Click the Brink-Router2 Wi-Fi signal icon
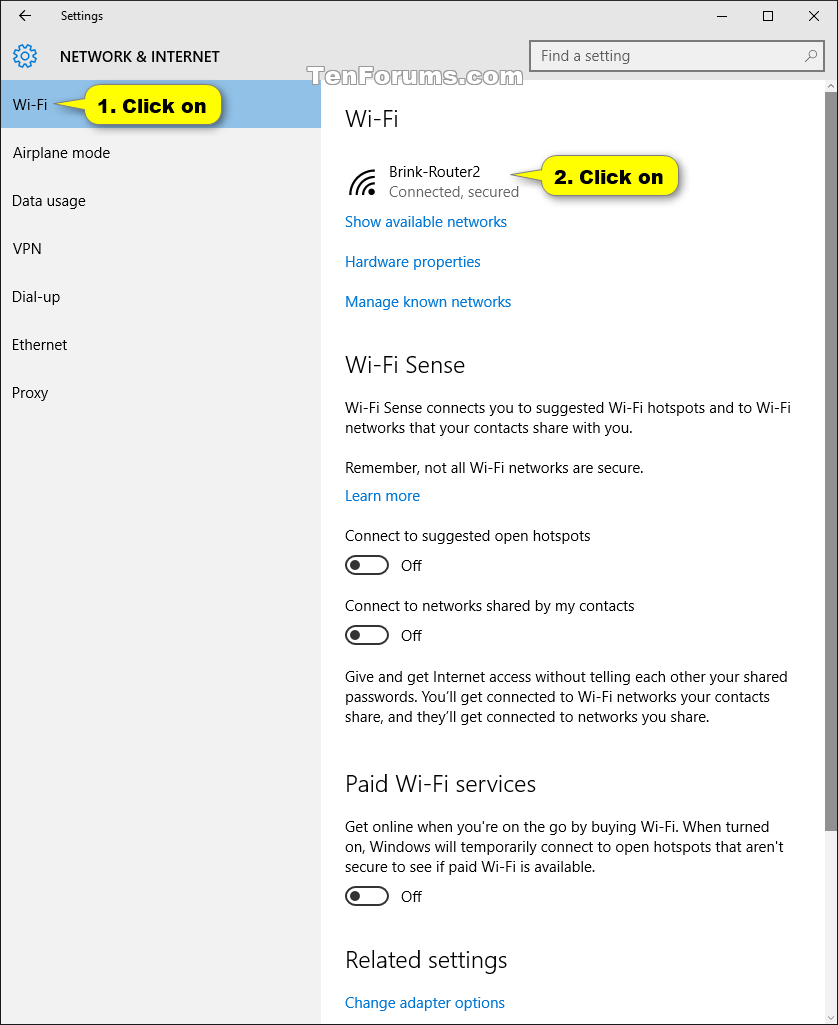This screenshot has height=1025, width=838. click(362, 182)
